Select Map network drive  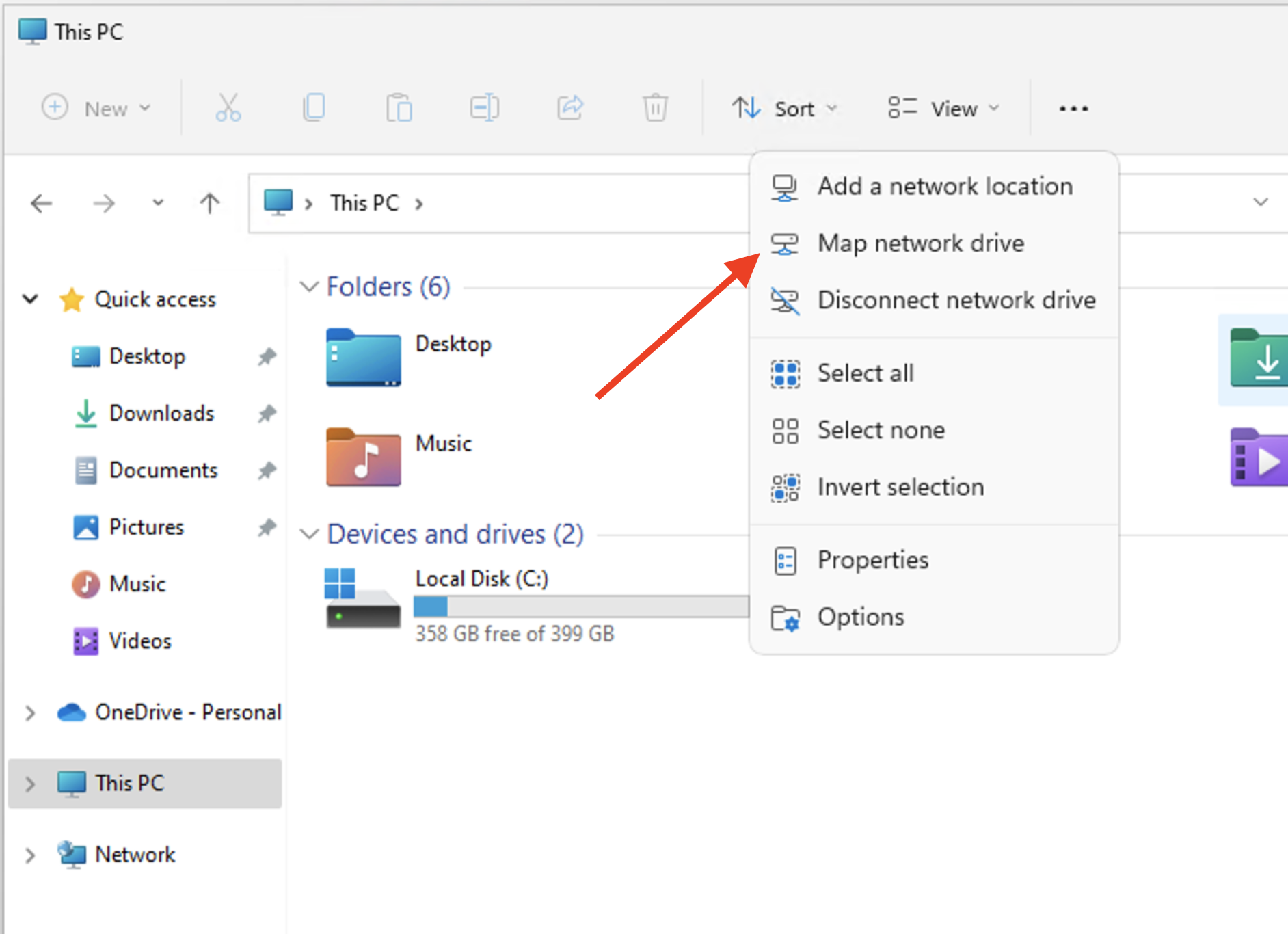pyautogui.click(x=920, y=243)
